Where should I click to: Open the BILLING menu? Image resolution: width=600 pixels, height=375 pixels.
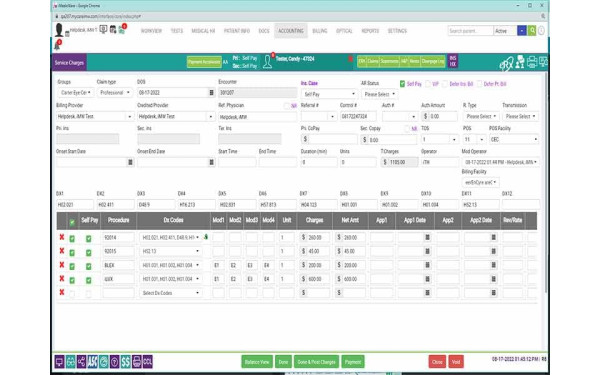tap(320, 31)
